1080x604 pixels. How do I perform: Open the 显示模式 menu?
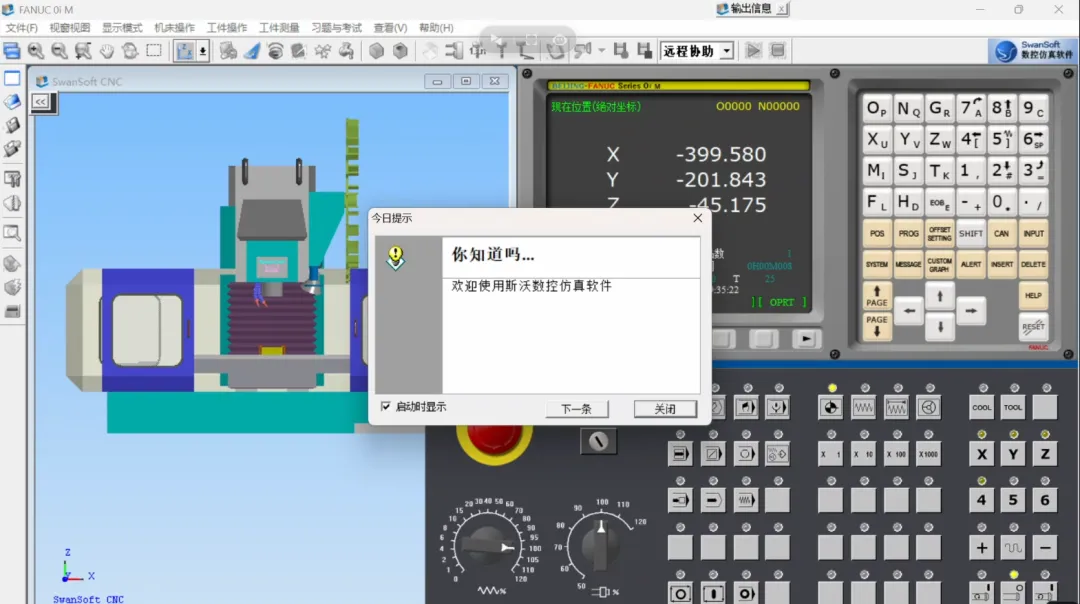tap(122, 28)
